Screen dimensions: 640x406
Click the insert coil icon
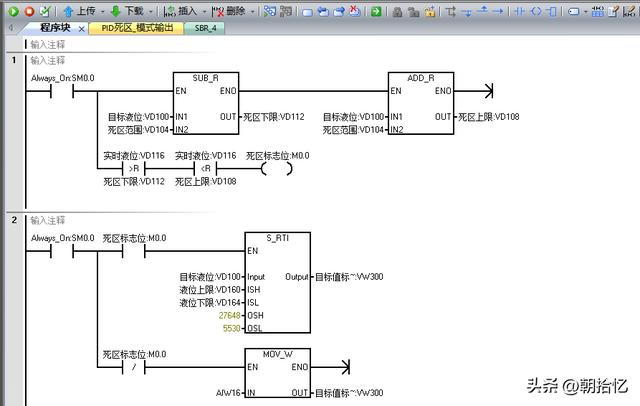click(536, 11)
